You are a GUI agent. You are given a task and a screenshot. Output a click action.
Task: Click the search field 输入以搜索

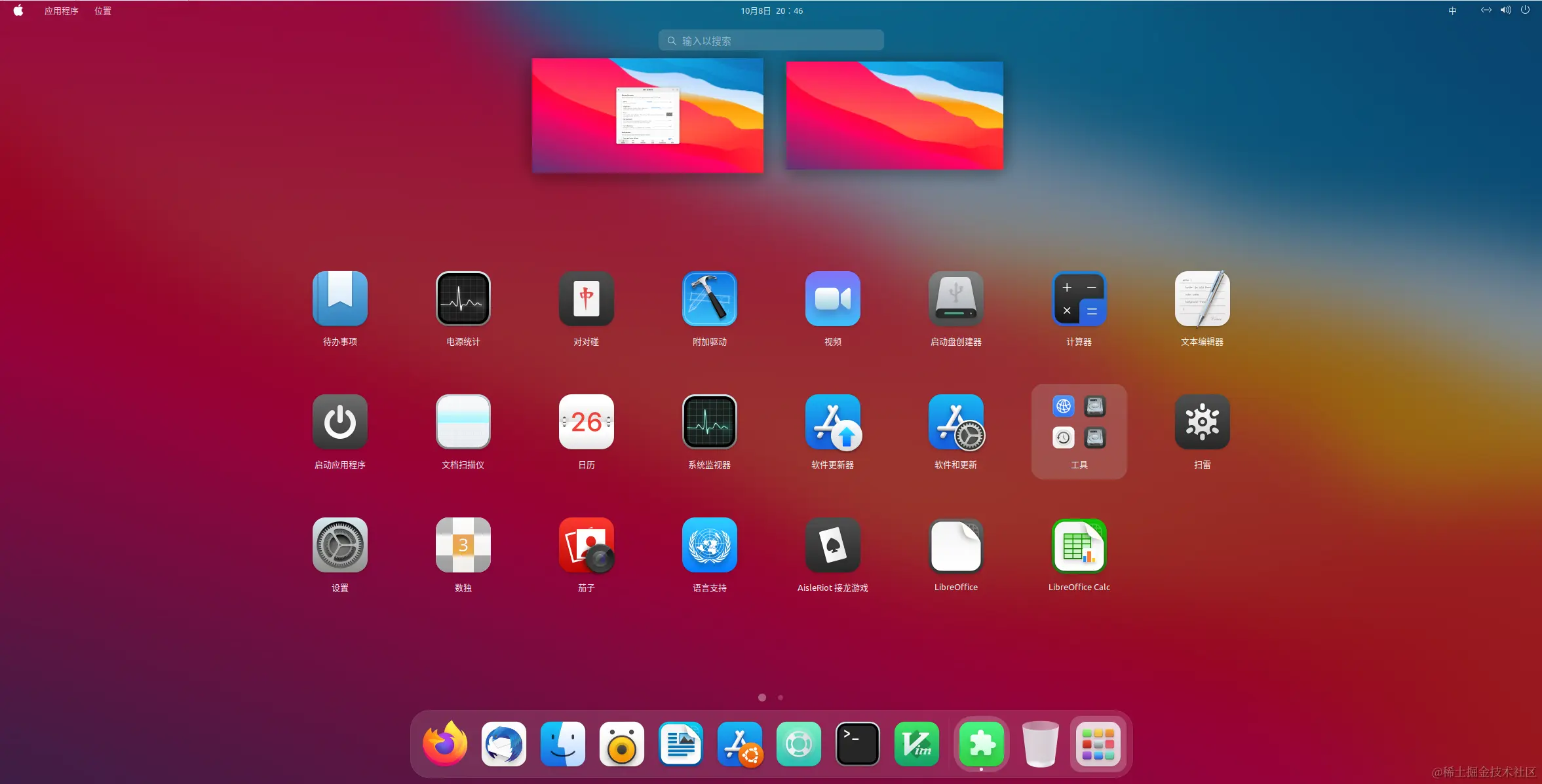tap(771, 41)
